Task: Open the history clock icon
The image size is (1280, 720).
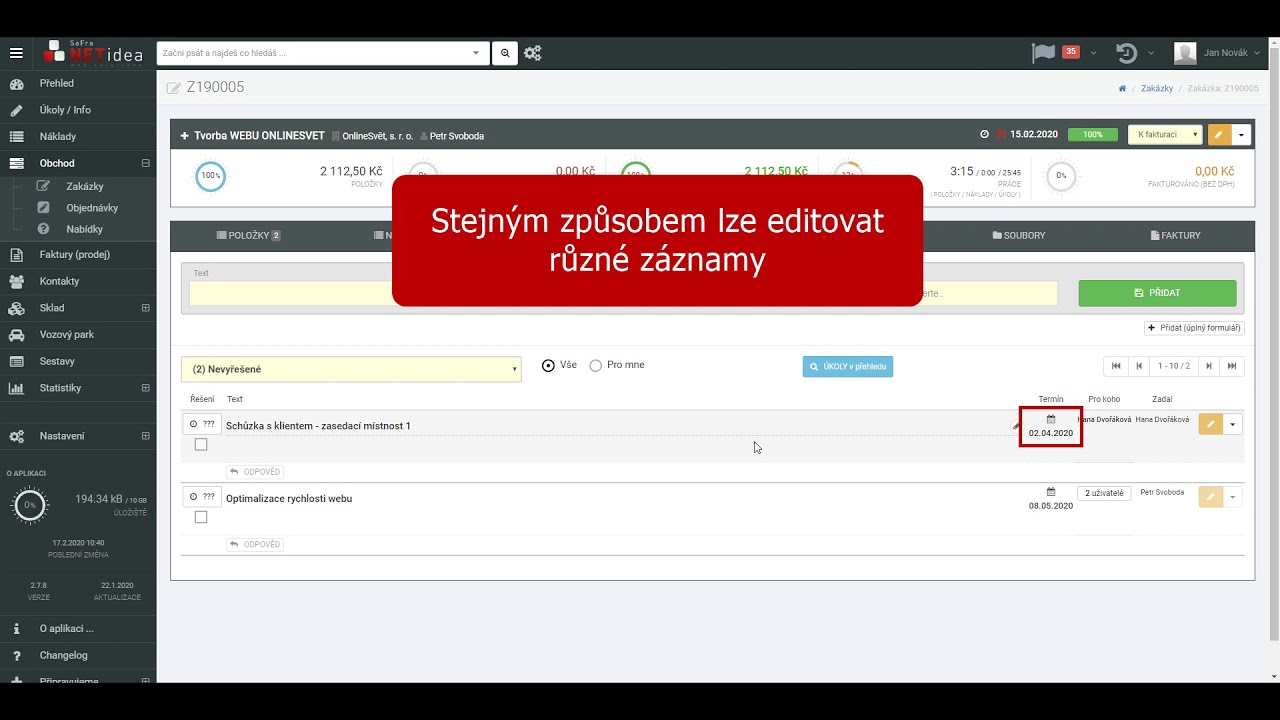Action: (1127, 53)
